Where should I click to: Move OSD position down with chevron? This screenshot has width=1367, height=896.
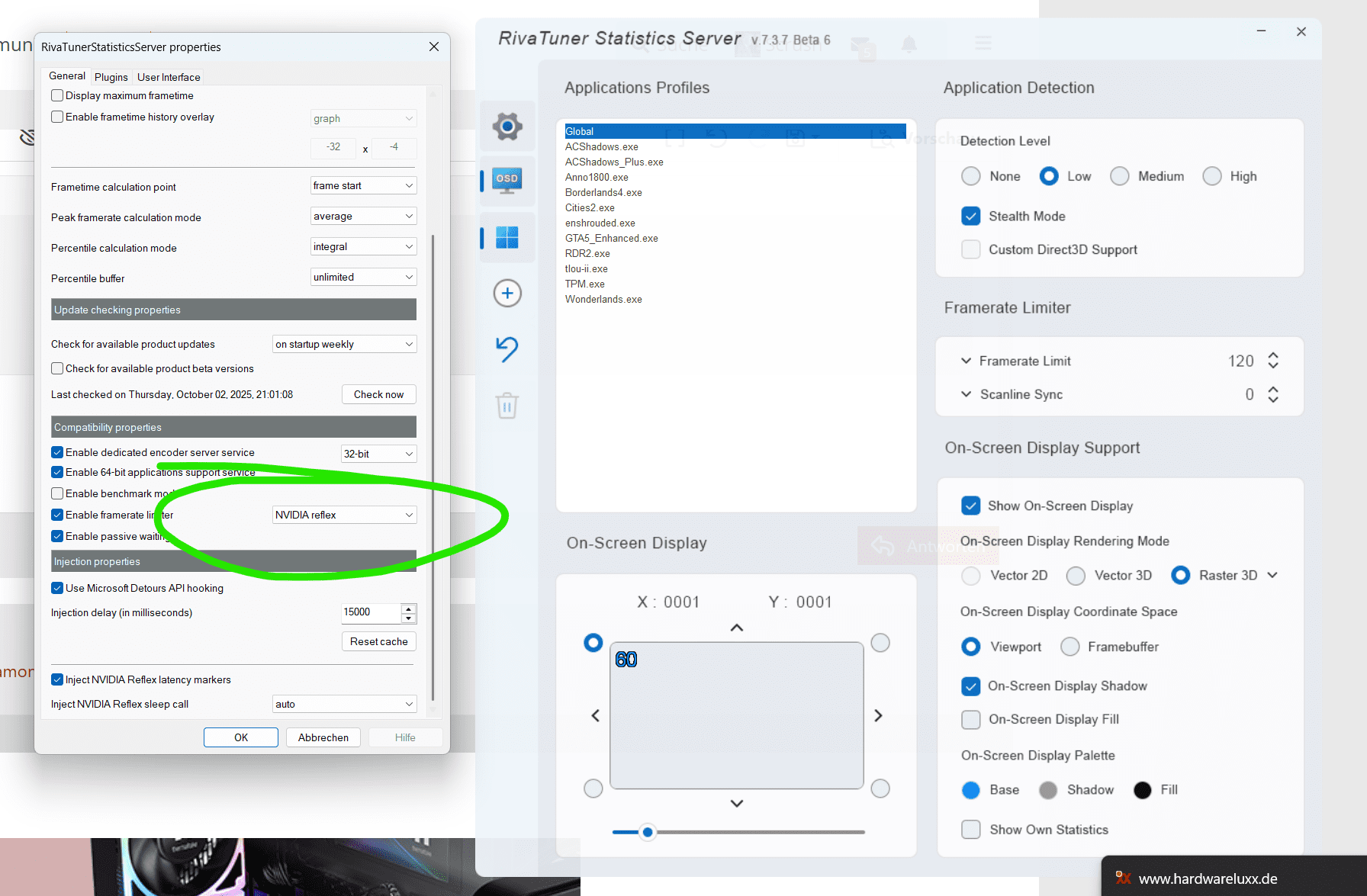pyautogui.click(x=737, y=803)
